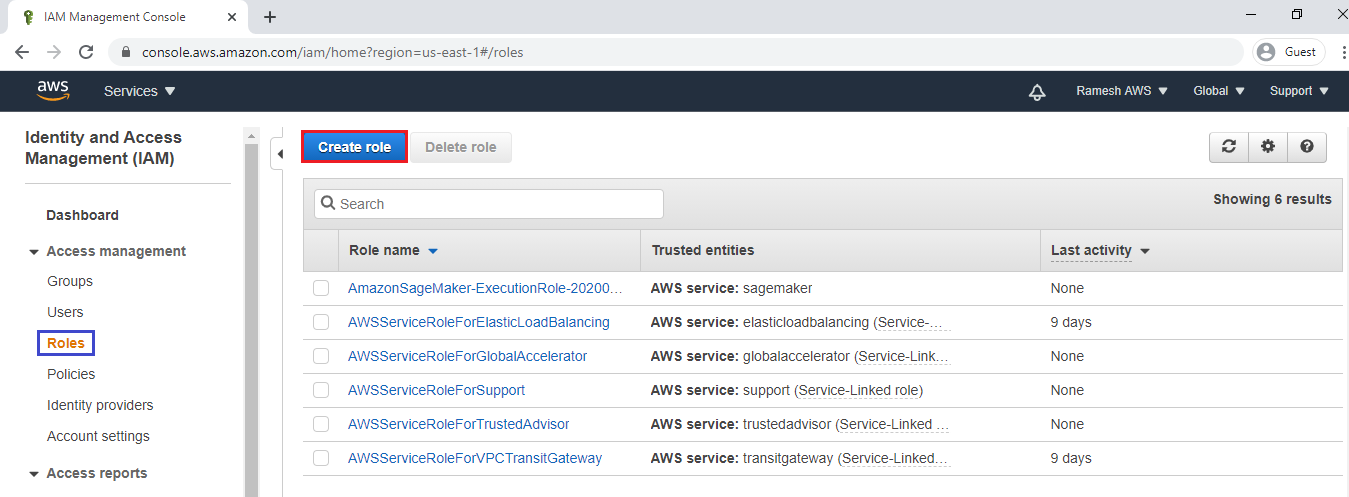Reload the page in browser

86,52
